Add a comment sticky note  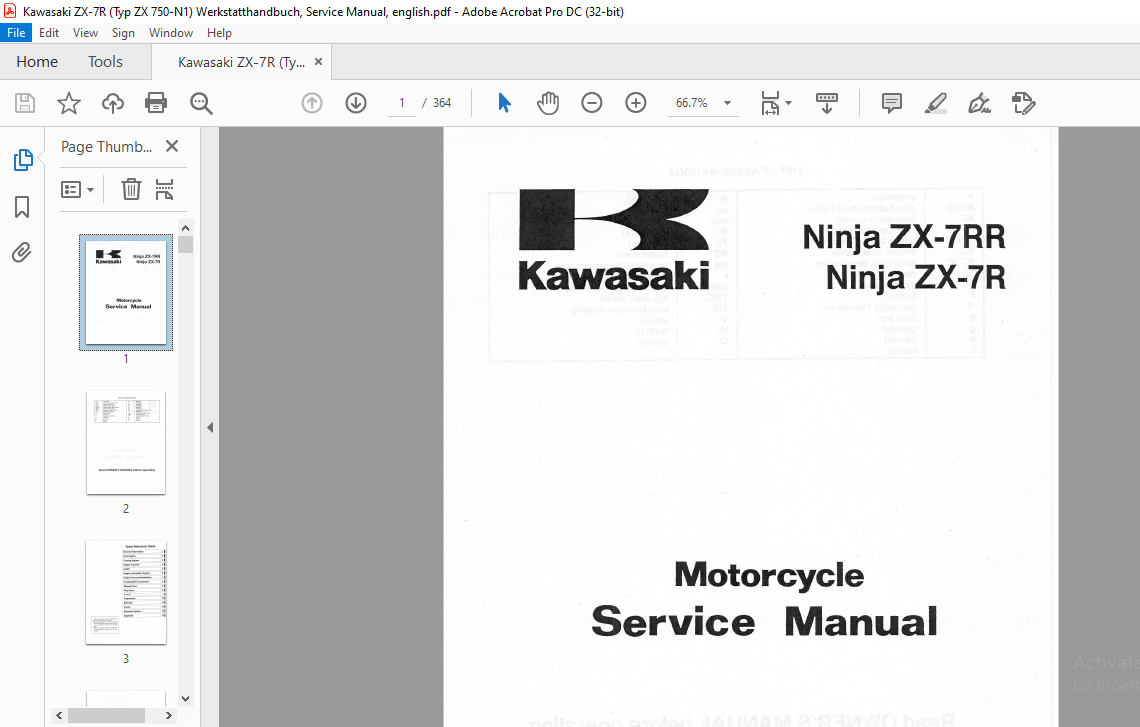tap(891, 103)
